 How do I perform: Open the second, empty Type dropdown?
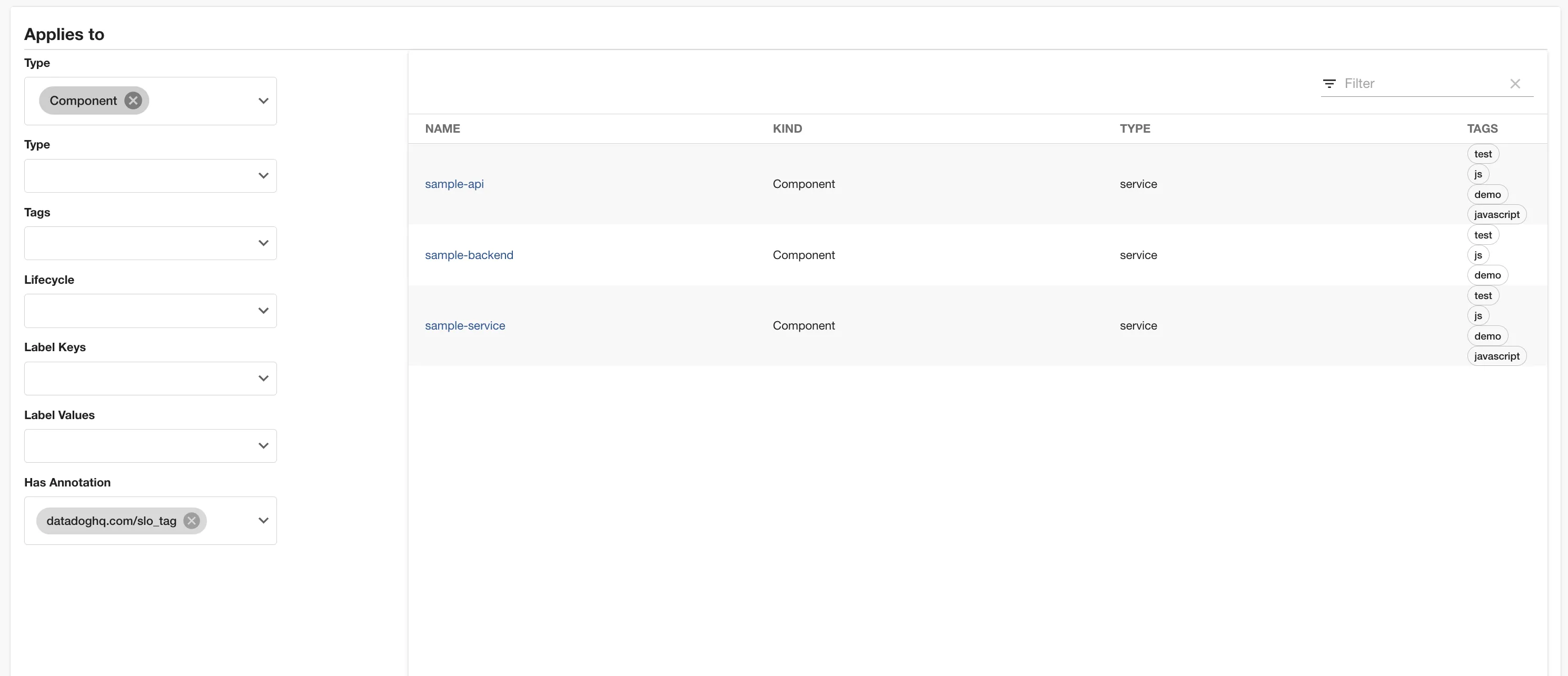coord(263,176)
